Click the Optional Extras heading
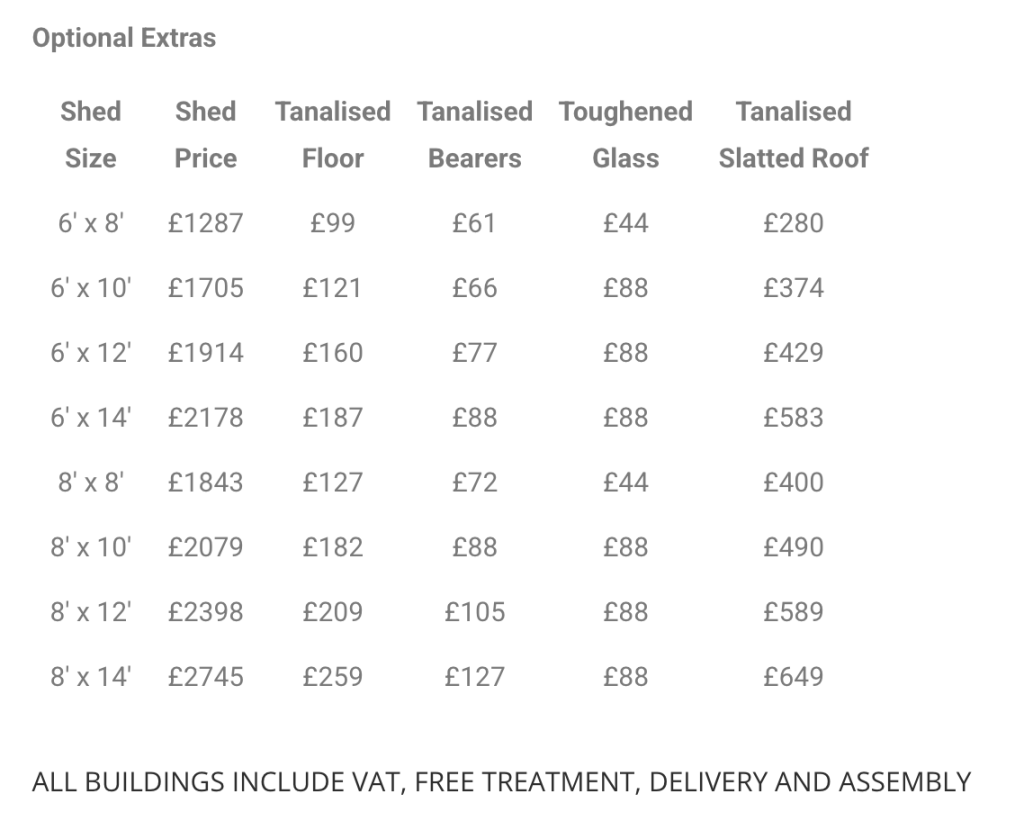The width and height of the screenshot is (1024, 839). pos(124,38)
